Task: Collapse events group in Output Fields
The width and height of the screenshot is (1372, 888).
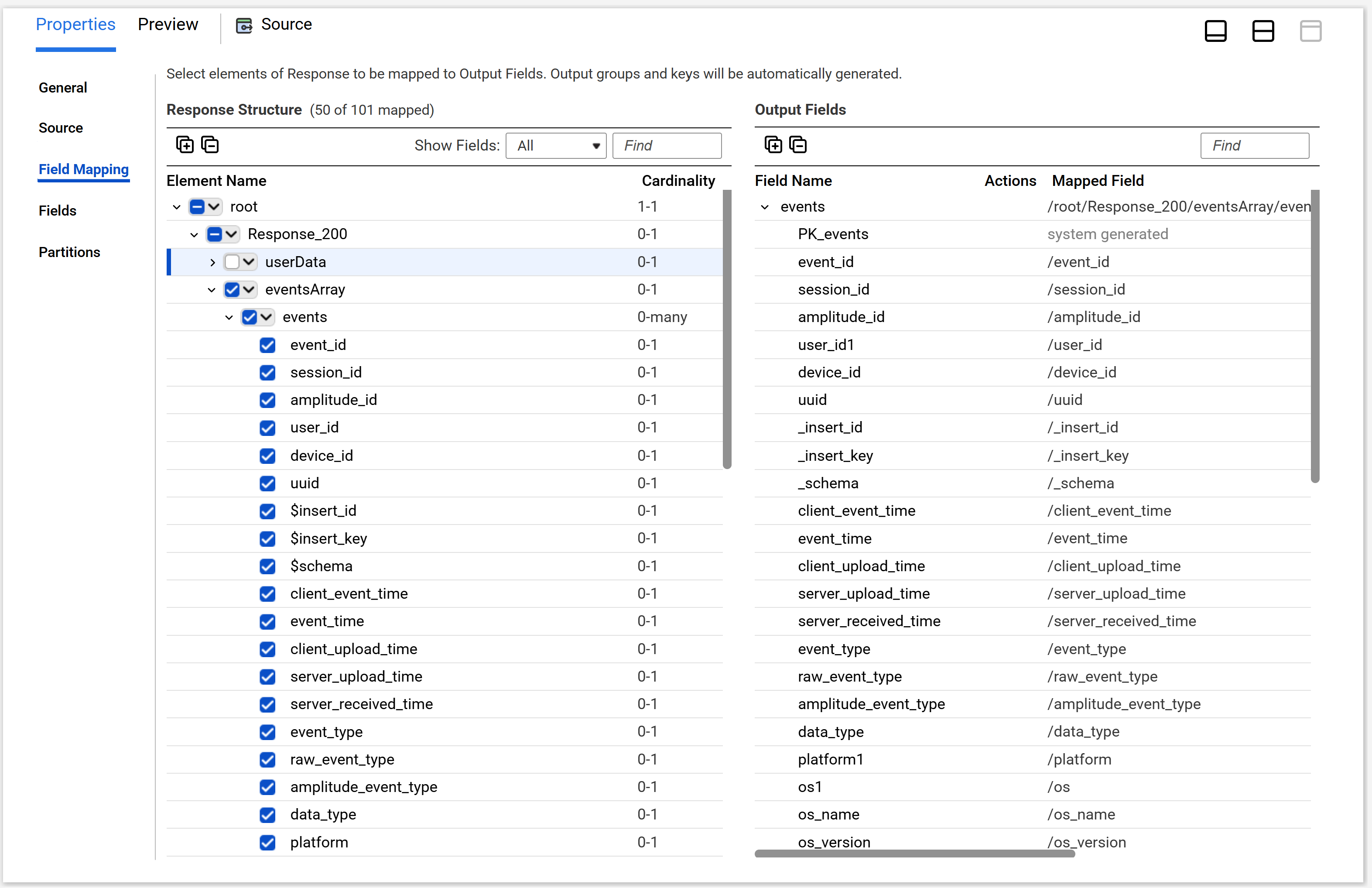Action: (x=765, y=206)
